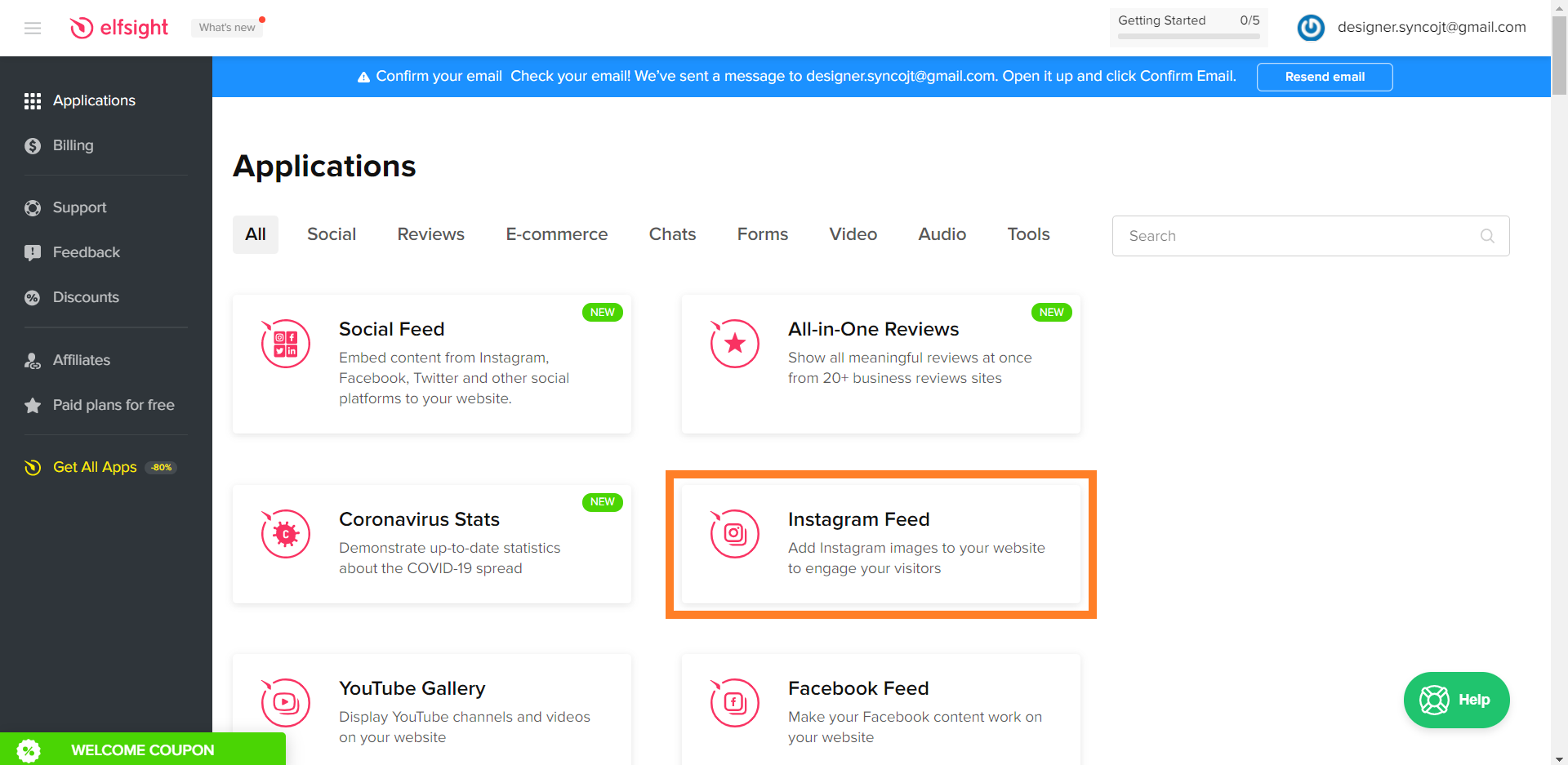The image size is (1568, 765).
Task: Open the Social Feed app icon
Action: (285, 344)
